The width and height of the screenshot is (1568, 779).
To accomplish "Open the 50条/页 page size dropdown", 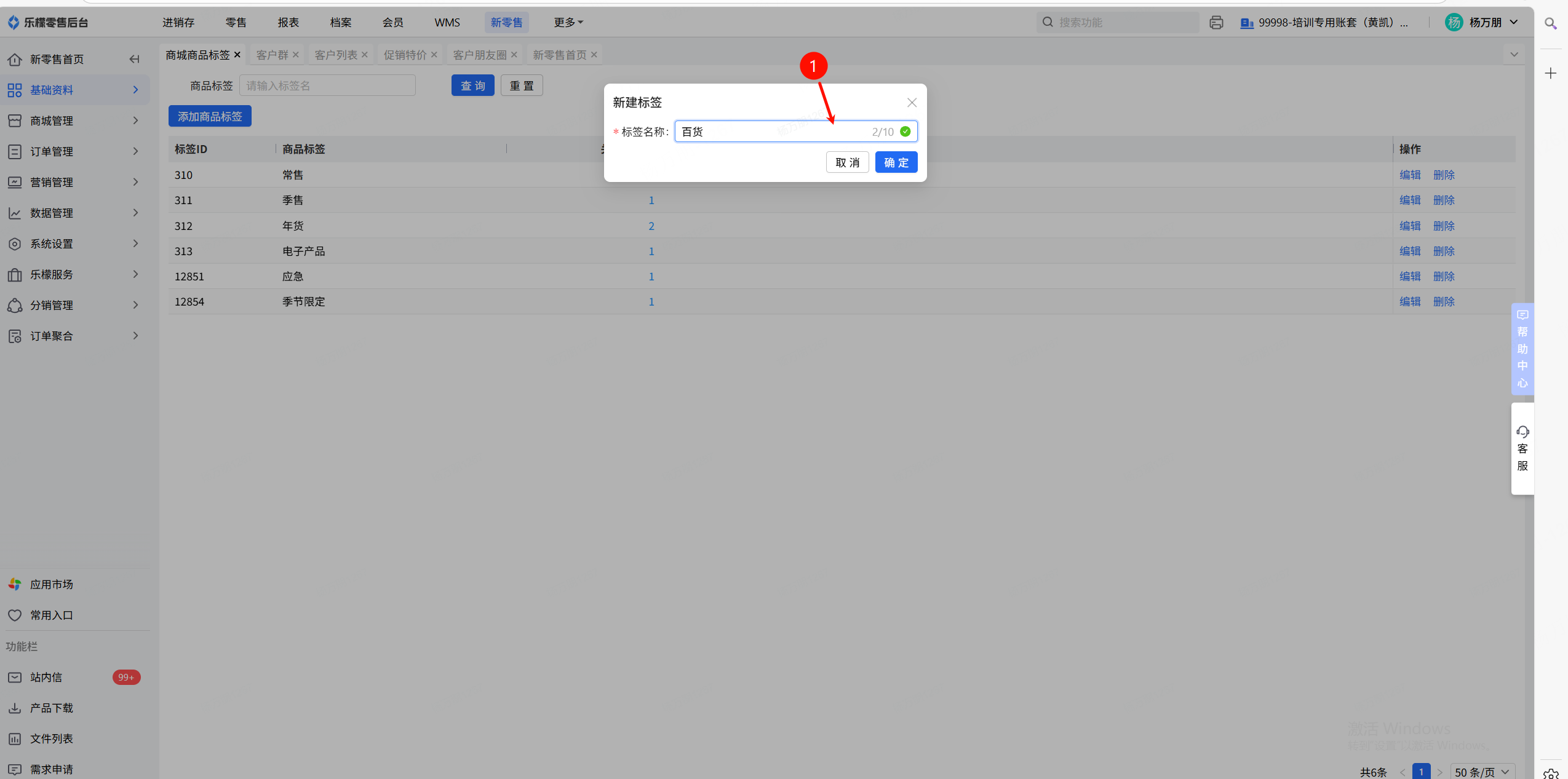I will tap(1482, 772).
